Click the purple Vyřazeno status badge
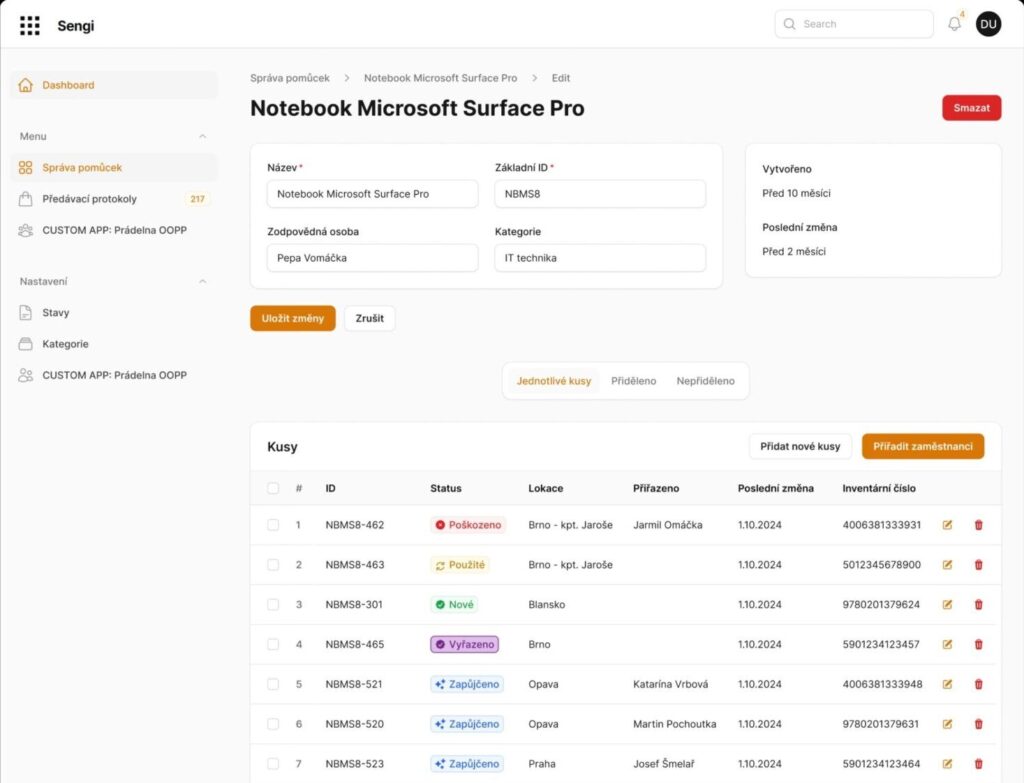 [464, 645]
